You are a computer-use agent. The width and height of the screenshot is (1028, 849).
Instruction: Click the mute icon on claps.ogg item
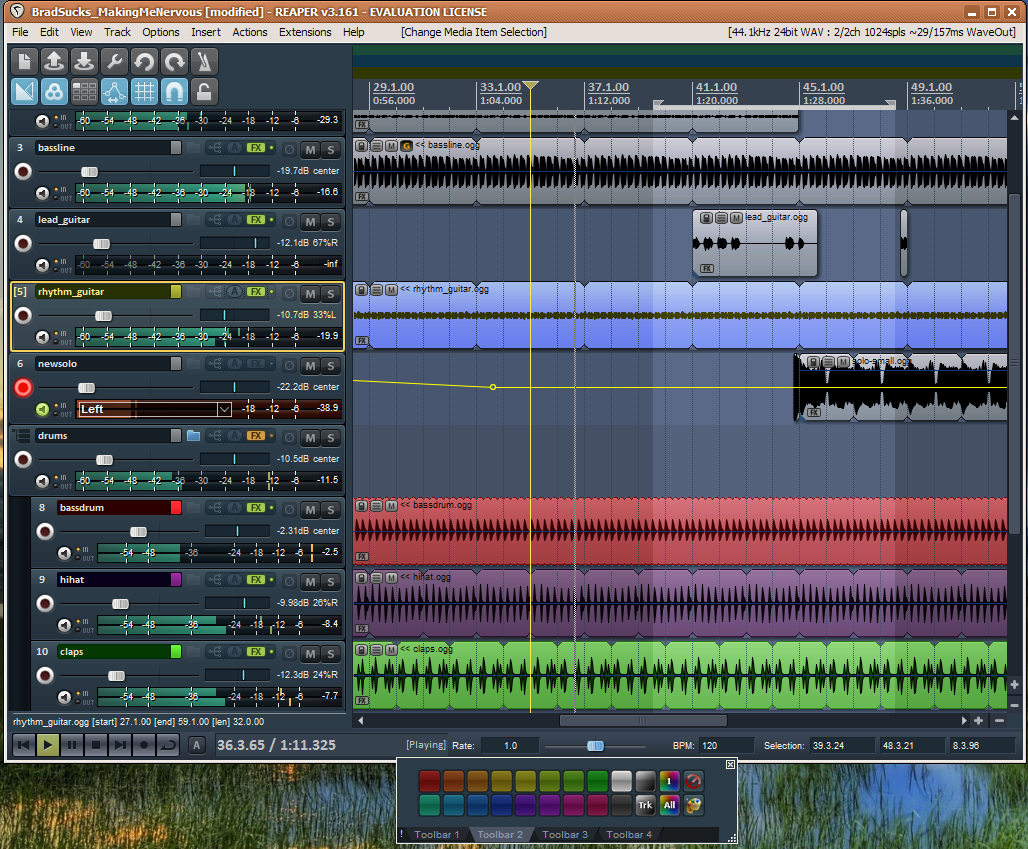(x=391, y=650)
